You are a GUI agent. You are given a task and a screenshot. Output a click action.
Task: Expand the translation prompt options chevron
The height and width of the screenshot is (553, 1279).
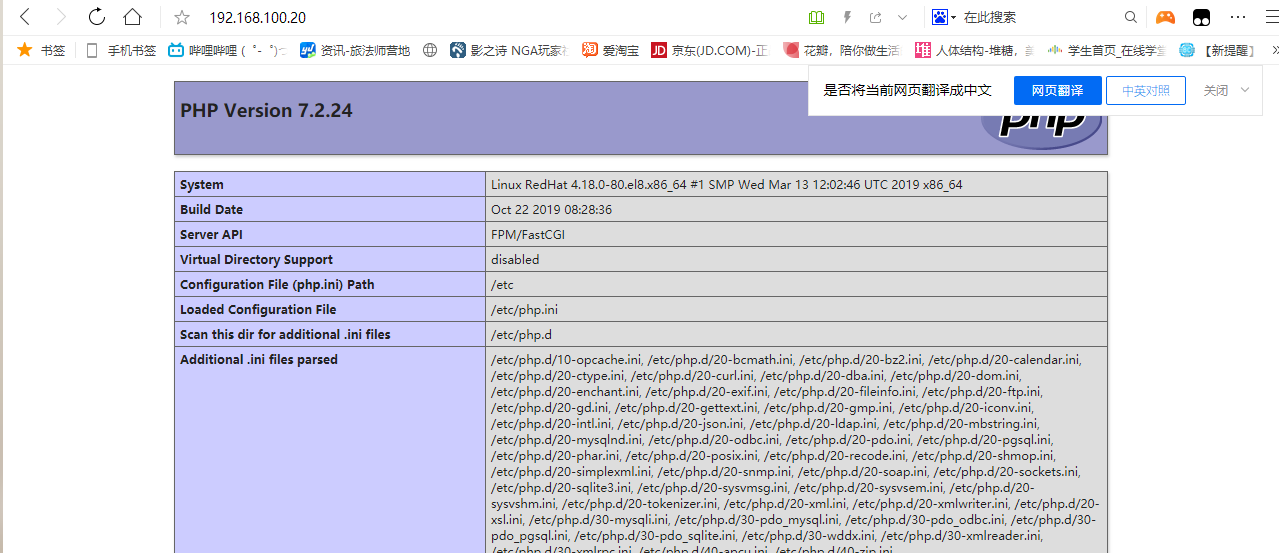(1245, 90)
